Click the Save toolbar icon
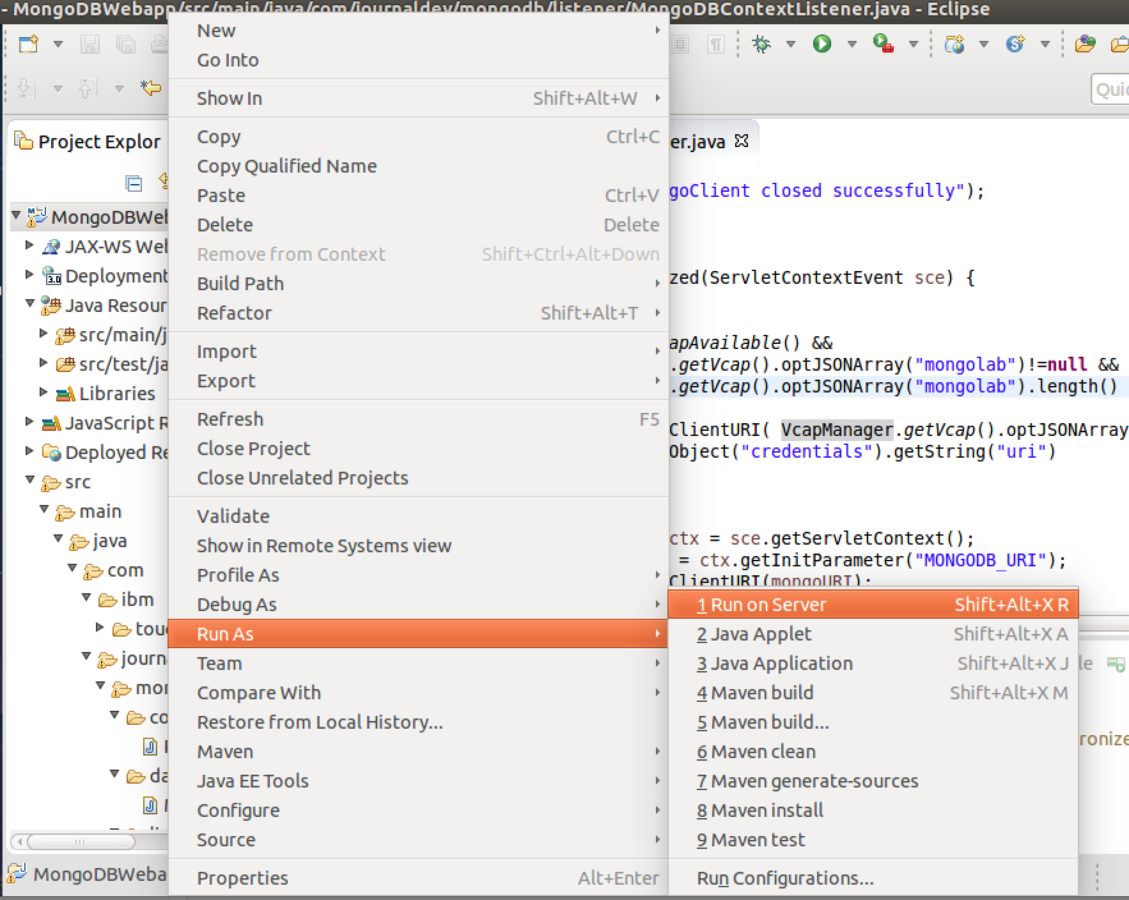This screenshot has width=1129, height=900. click(x=90, y=44)
